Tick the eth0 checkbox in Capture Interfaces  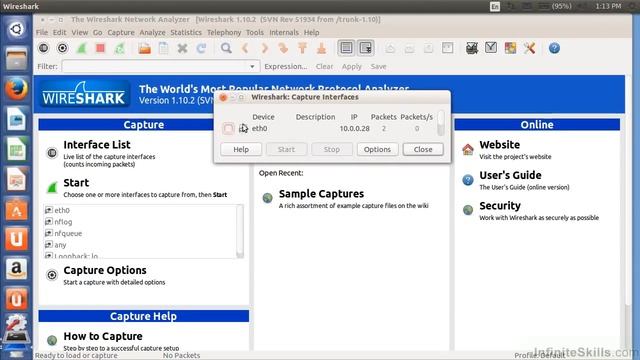coord(228,129)
